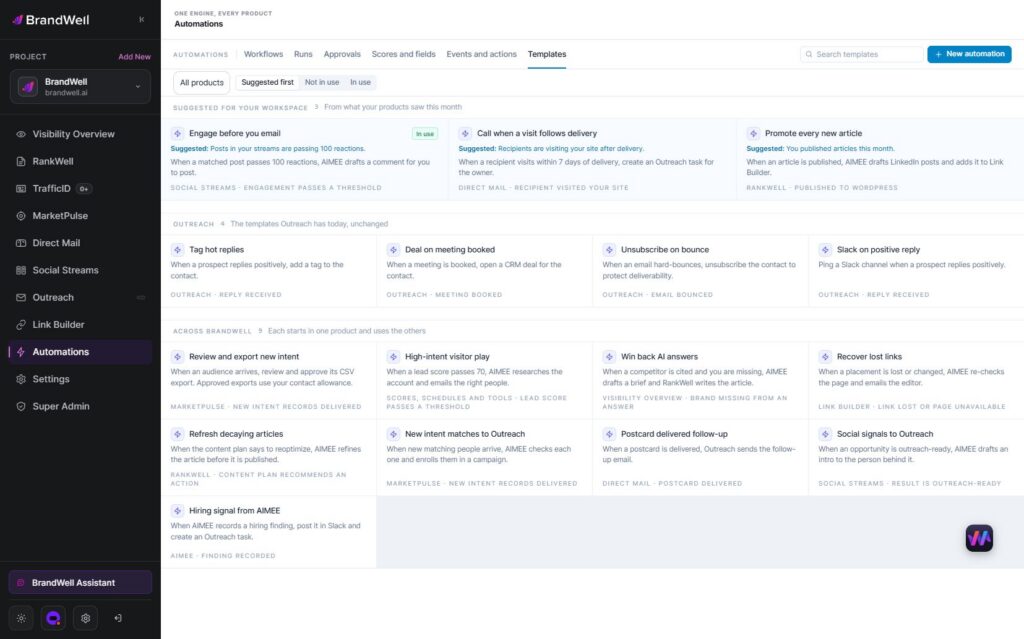The width and height of the screenshot is (1024, 639).
Task: Click icon of Promote every new article
Action: [x=753, y=133]
